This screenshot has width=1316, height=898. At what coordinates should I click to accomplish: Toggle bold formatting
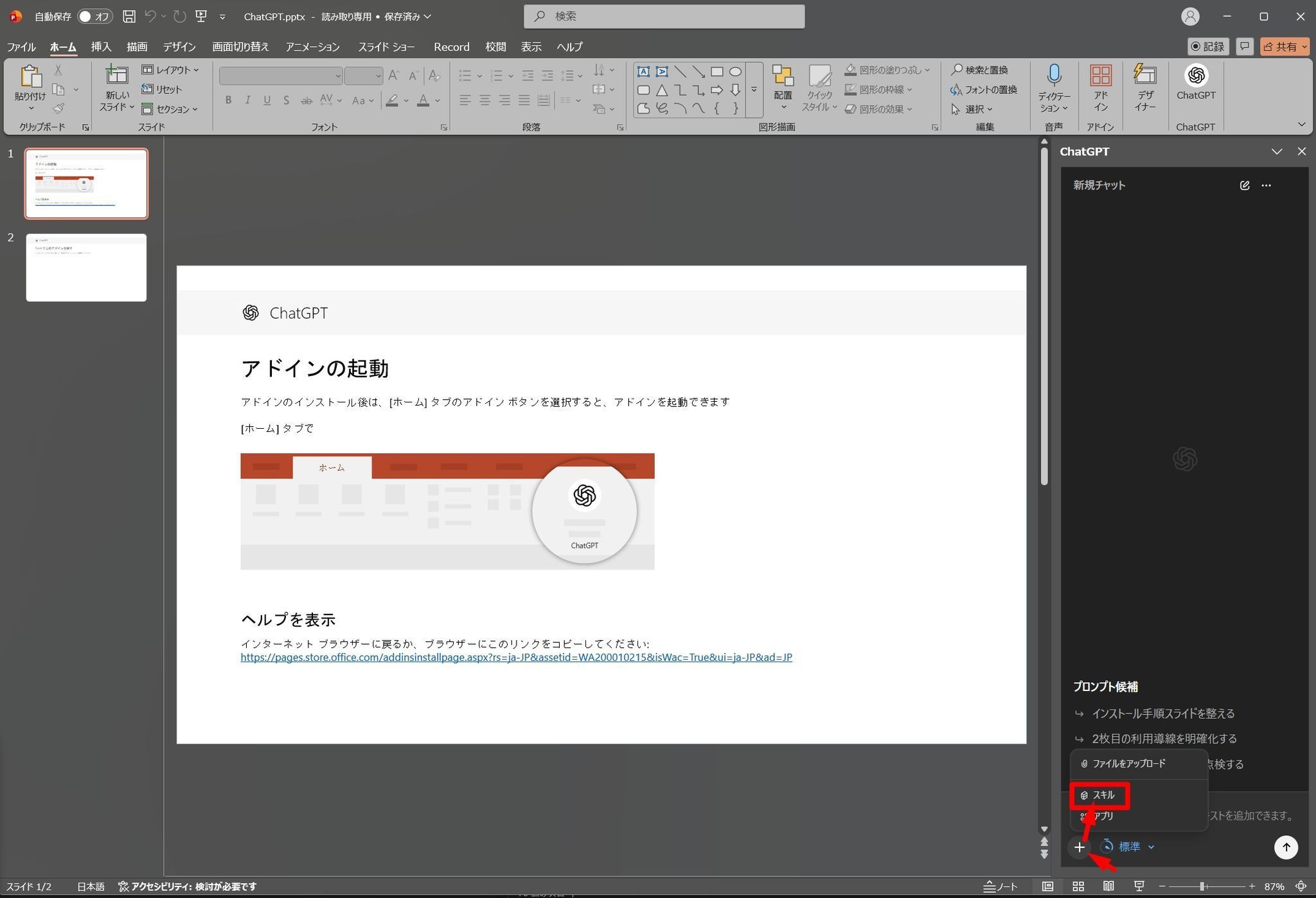tap(228, 100)
